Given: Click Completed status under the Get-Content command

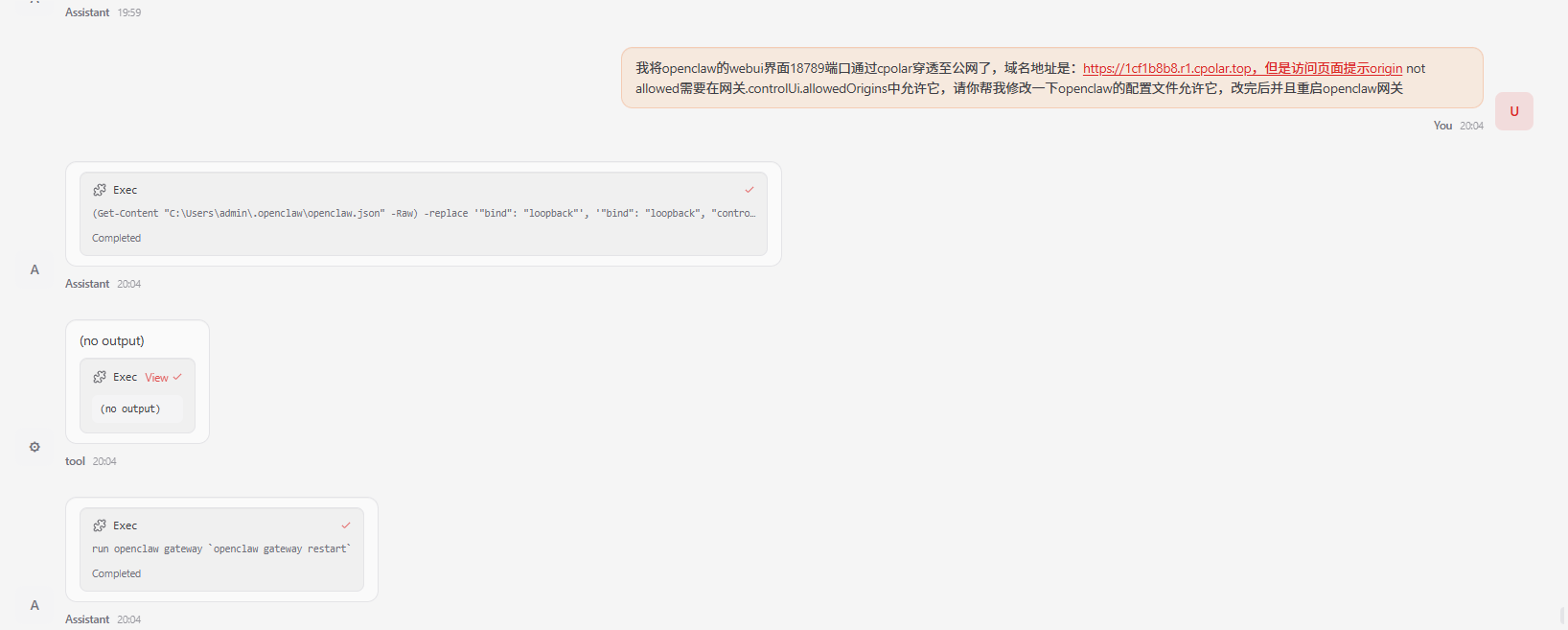Looking at the screenshot, I should [x=116, y=238].
